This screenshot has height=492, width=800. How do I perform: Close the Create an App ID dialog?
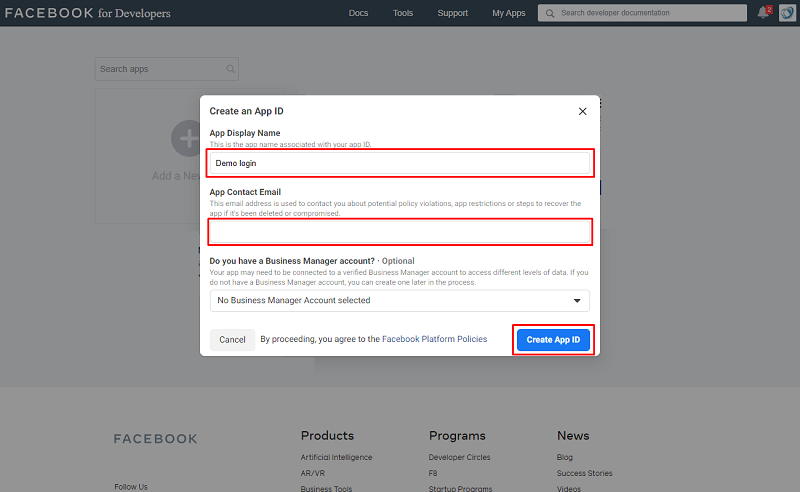[x=583, y=111]
